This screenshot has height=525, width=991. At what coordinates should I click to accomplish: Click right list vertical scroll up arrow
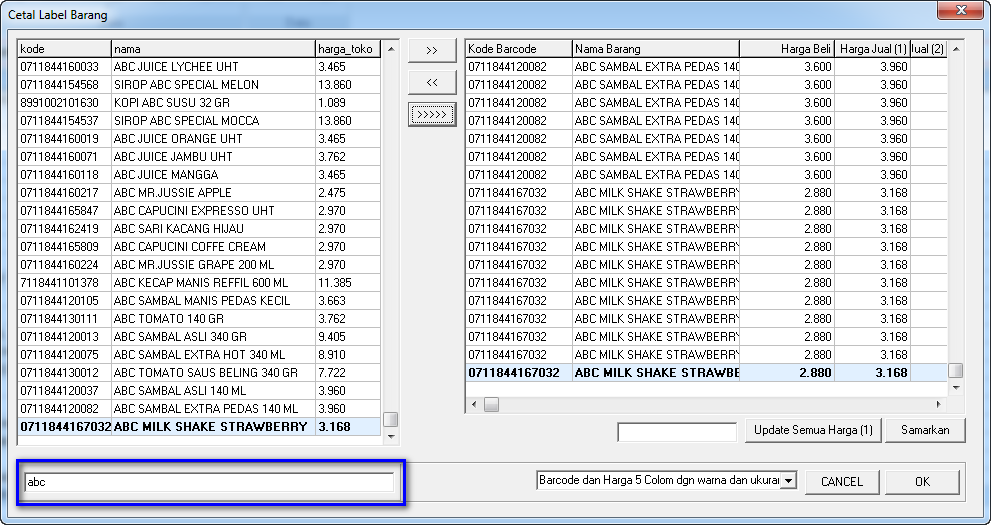956,49
